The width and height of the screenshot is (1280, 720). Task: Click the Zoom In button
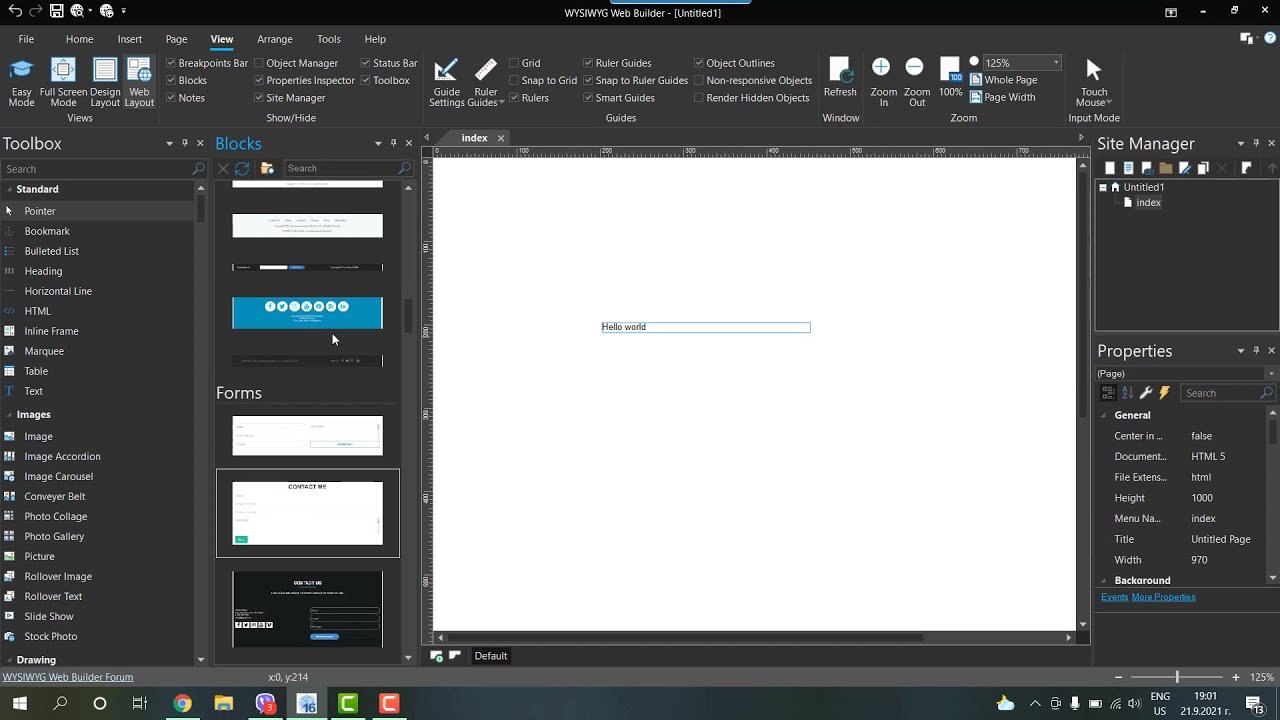pyautogui.click(x=883, y=82)
